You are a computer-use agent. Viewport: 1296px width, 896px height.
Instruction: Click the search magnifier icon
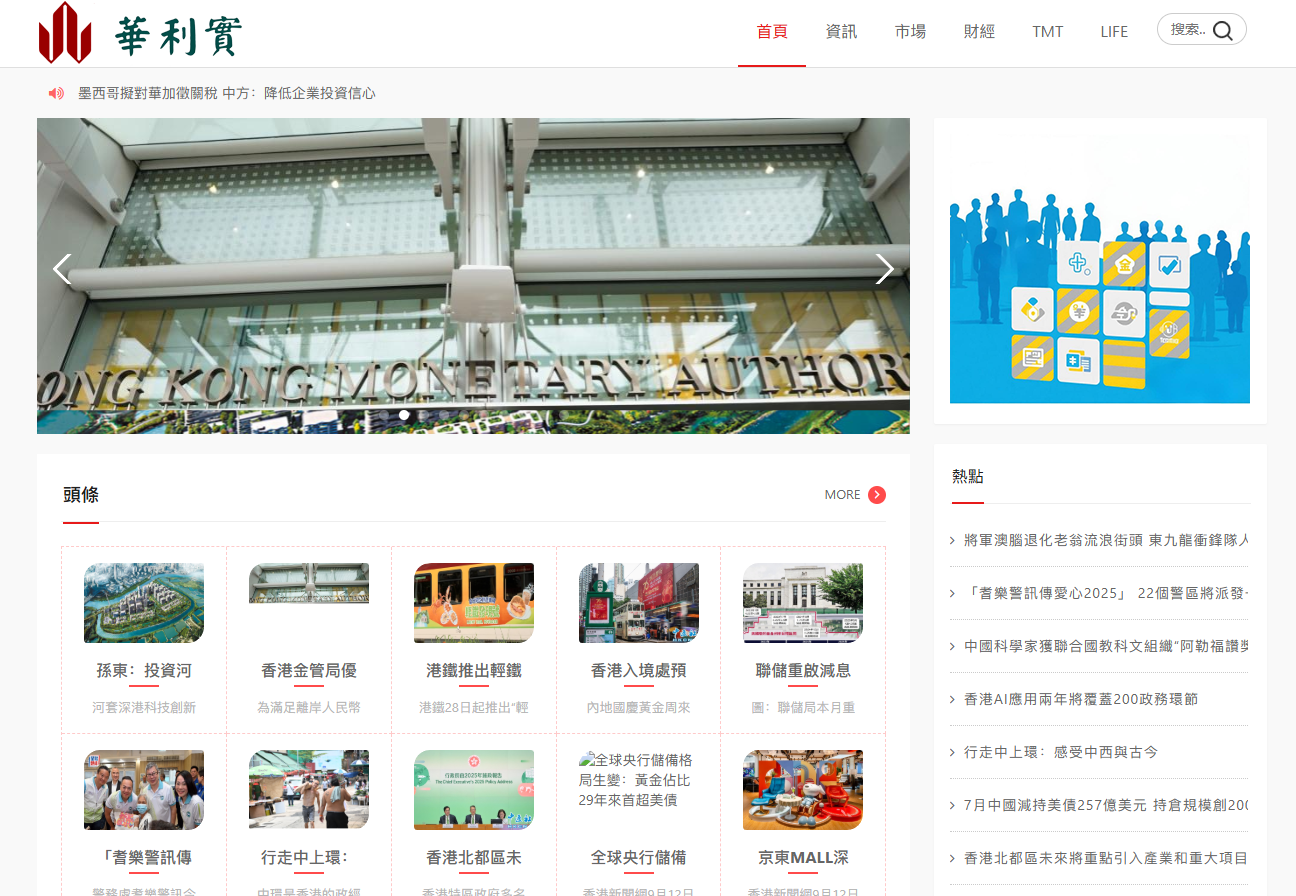(x=1222, y=31)
